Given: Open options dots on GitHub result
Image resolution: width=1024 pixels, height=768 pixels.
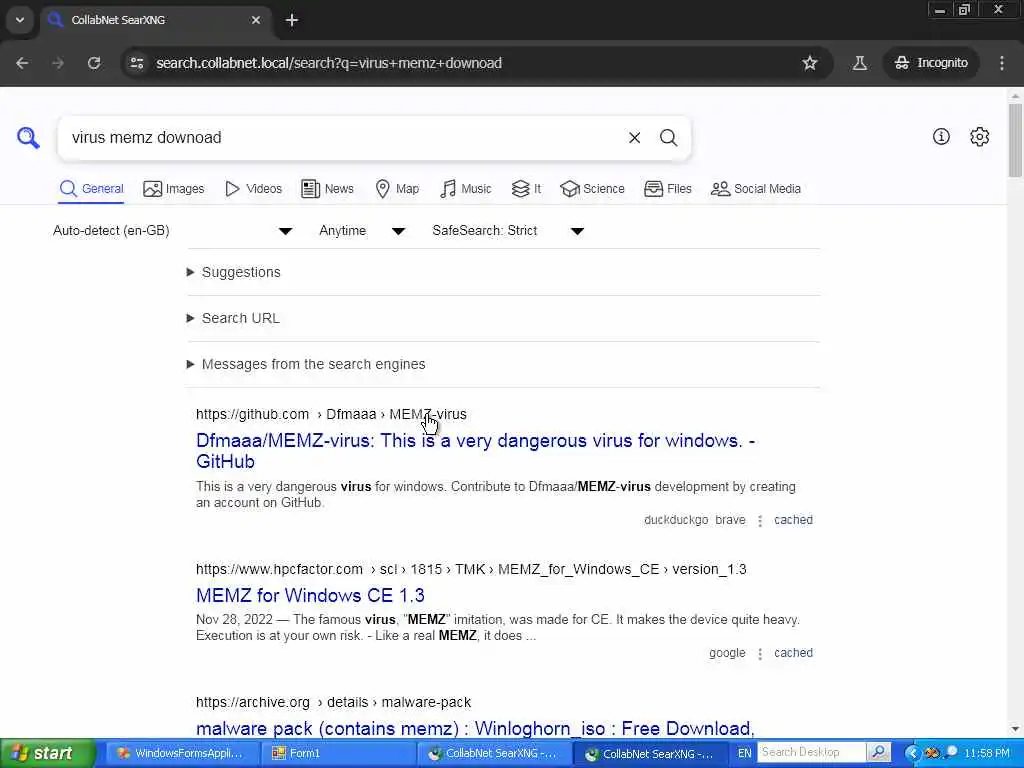Looking at the screenshot, I should 760,520.
